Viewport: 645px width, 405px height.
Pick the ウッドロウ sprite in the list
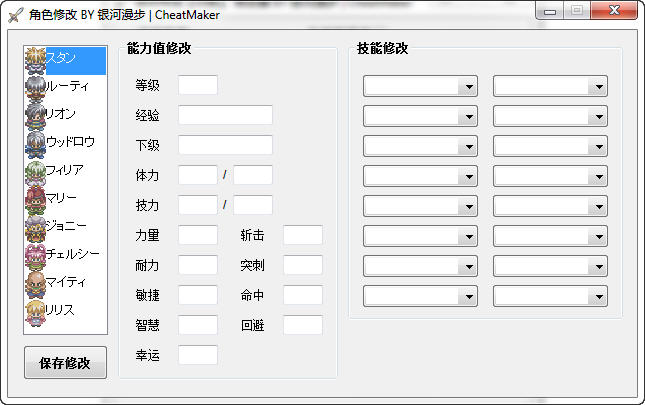[x=36, y=144]
